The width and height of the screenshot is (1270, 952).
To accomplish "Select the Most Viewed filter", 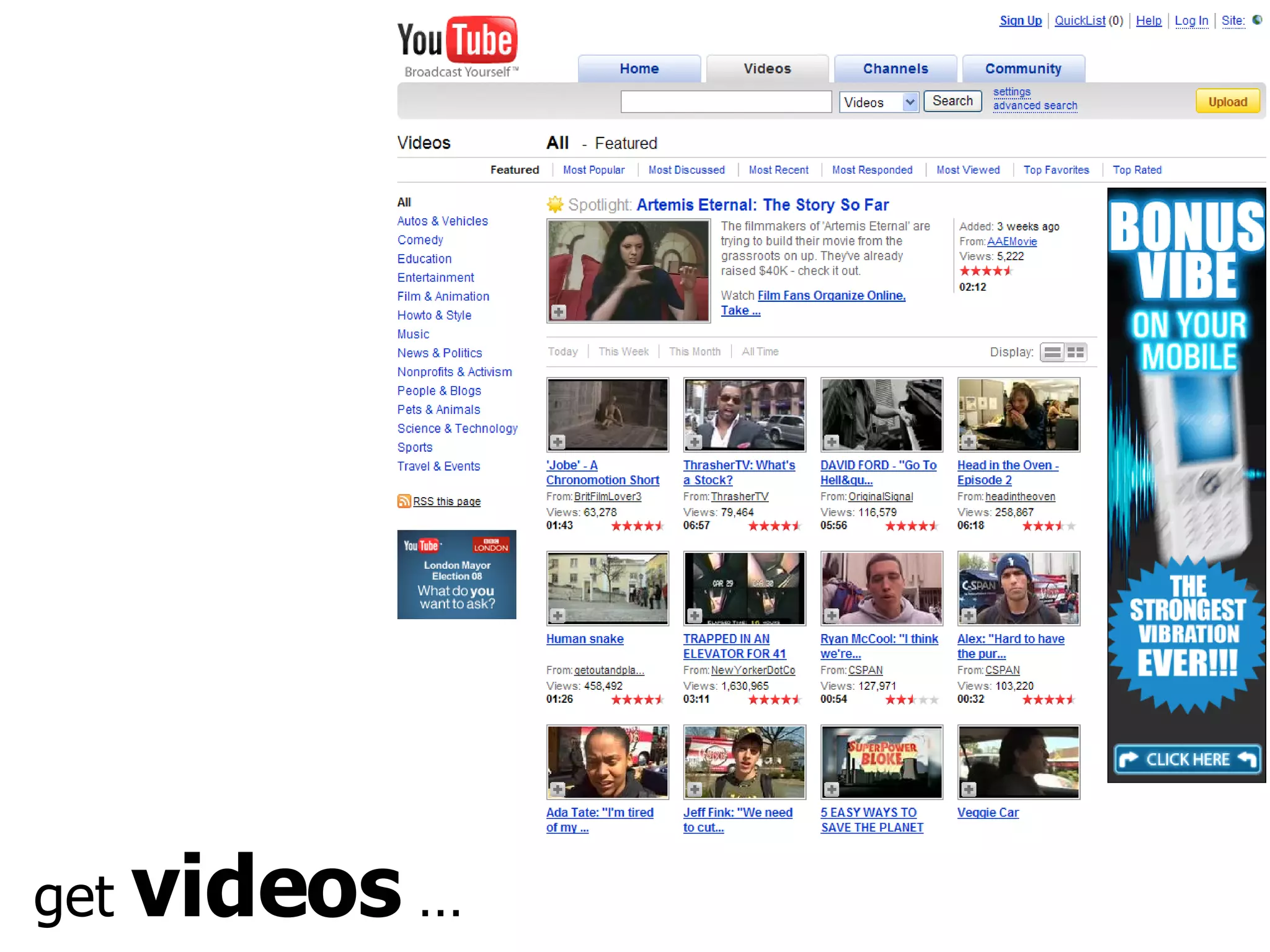I will (968, 170).
